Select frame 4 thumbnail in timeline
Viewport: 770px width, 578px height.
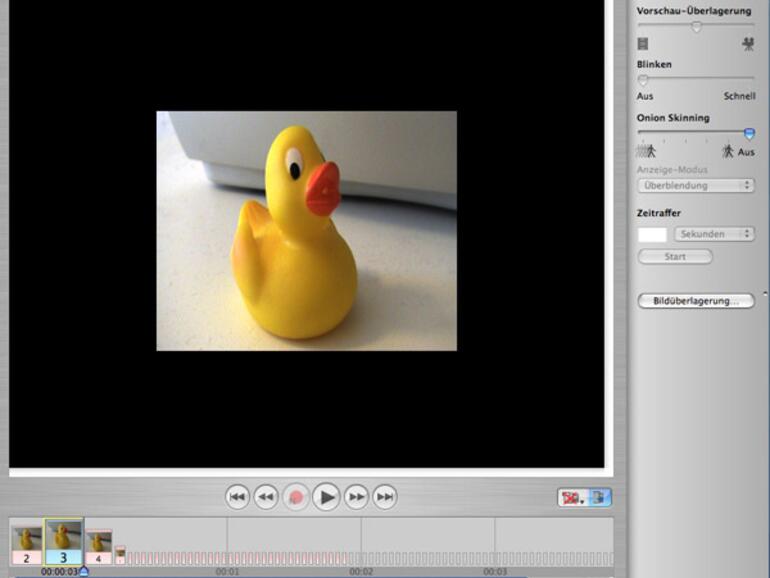click(x=99, y=547)
